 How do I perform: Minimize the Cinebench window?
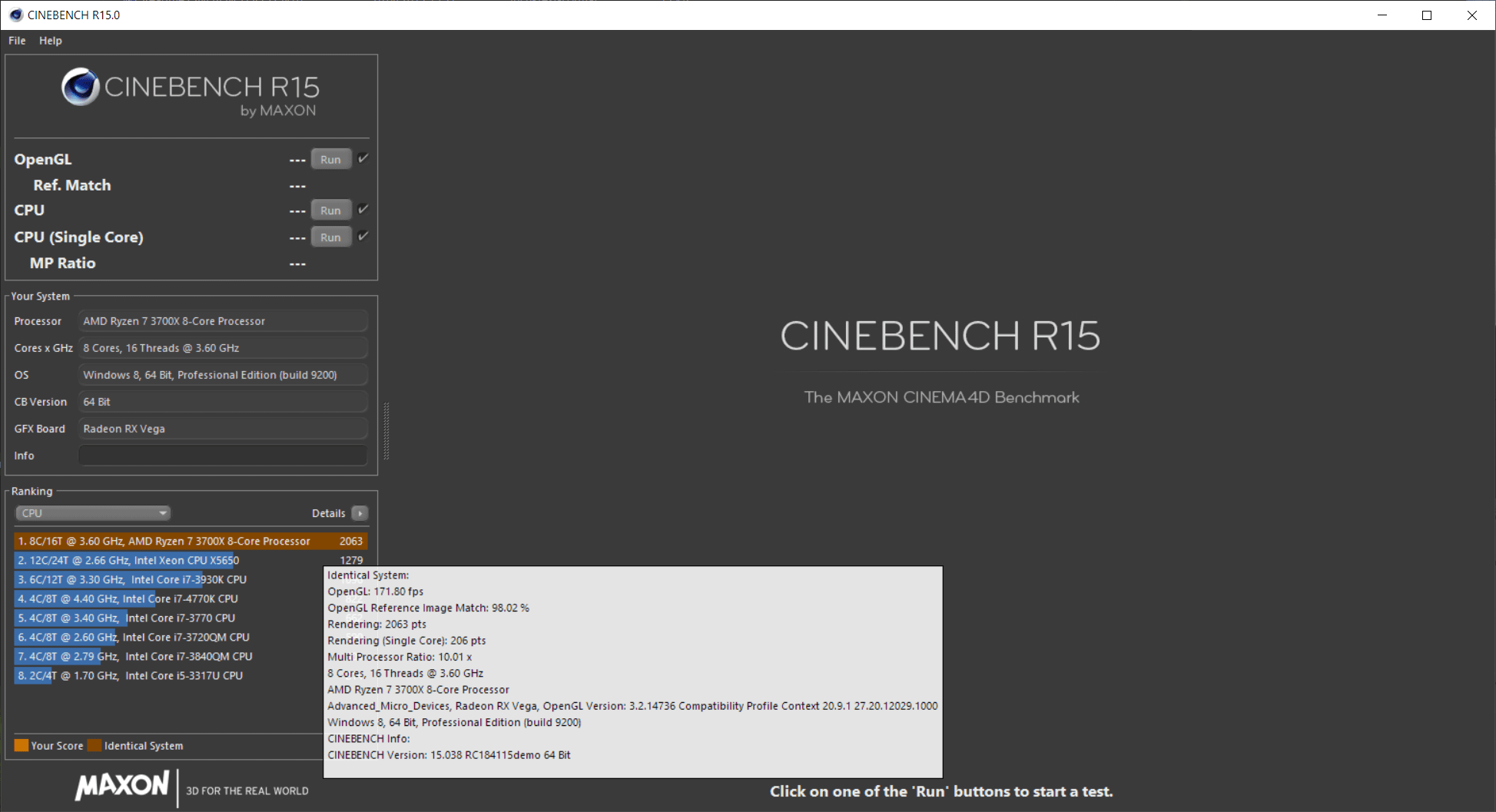point(1382,15)
